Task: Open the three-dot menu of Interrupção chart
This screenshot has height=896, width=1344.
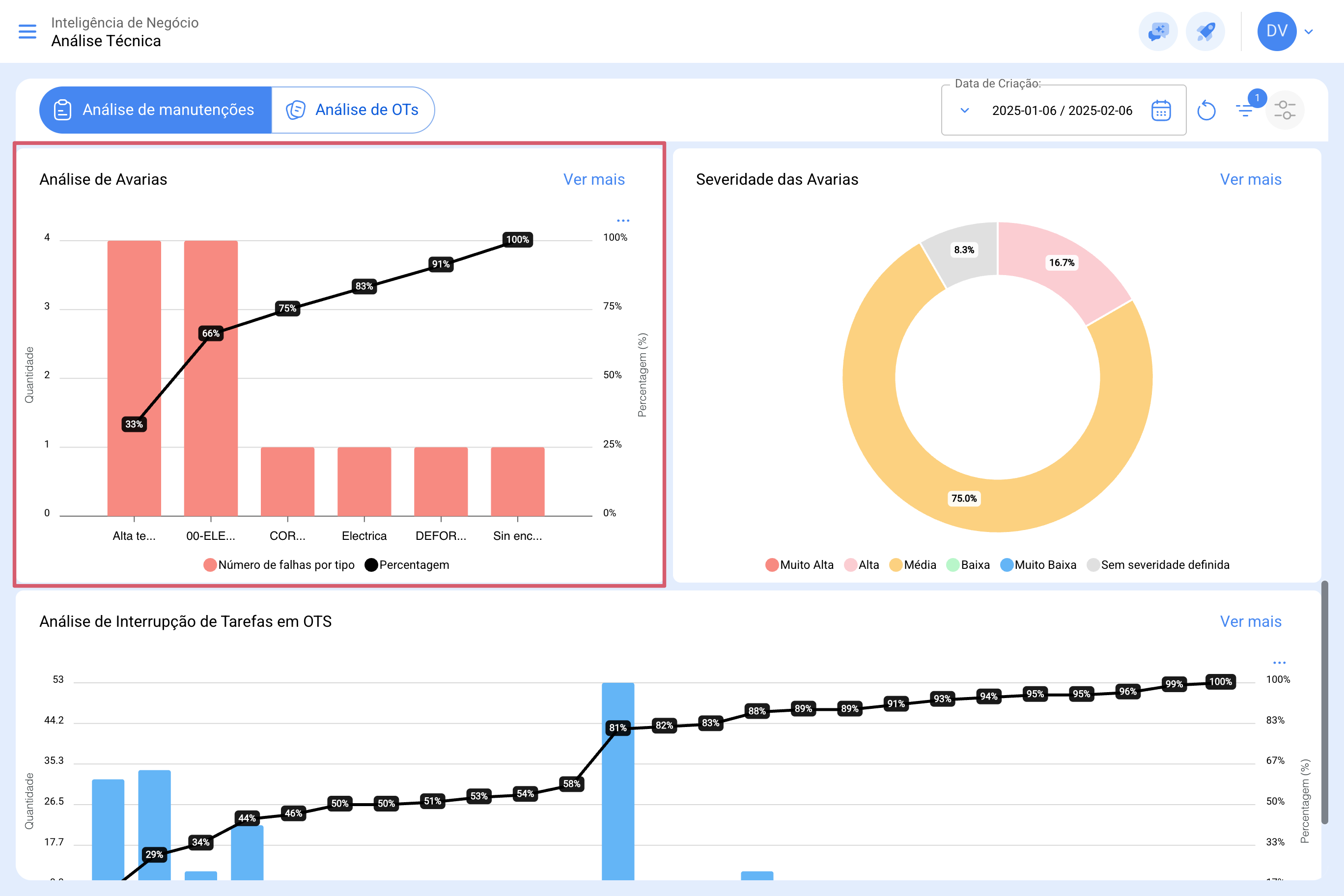Action: pos(1280,663)
